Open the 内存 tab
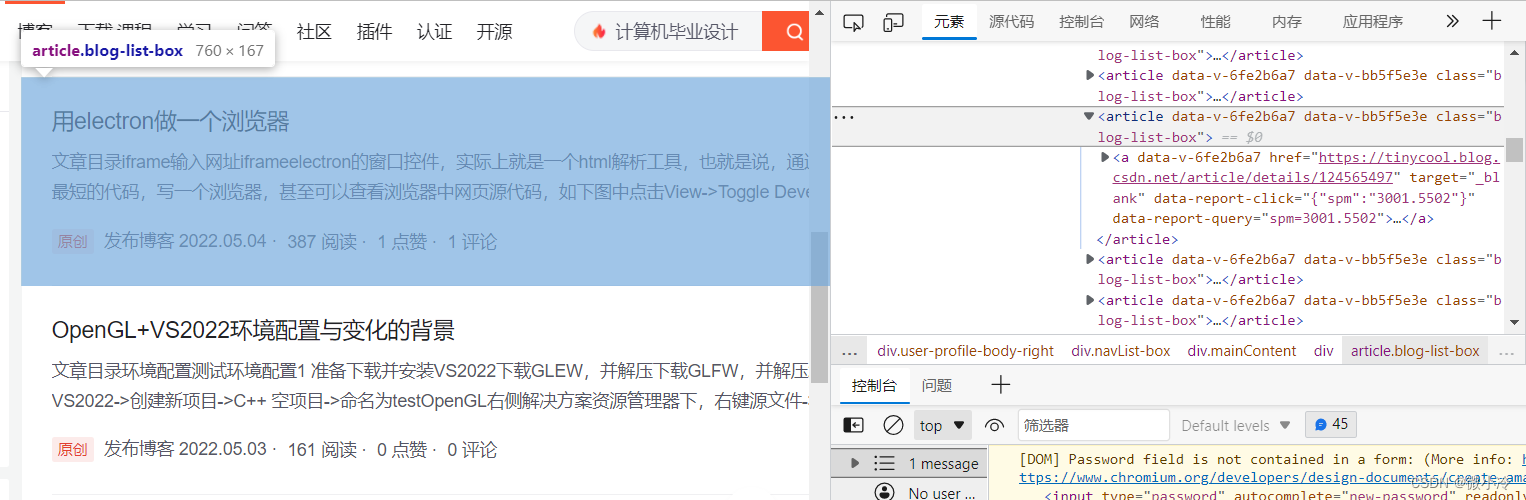The width and height of the screenshot is (1526, 500). [1287, 21]
